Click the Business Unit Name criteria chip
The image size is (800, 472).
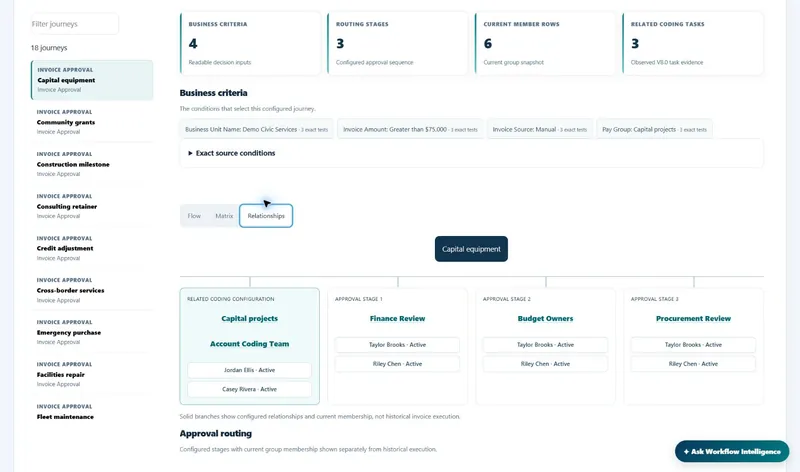257,129
